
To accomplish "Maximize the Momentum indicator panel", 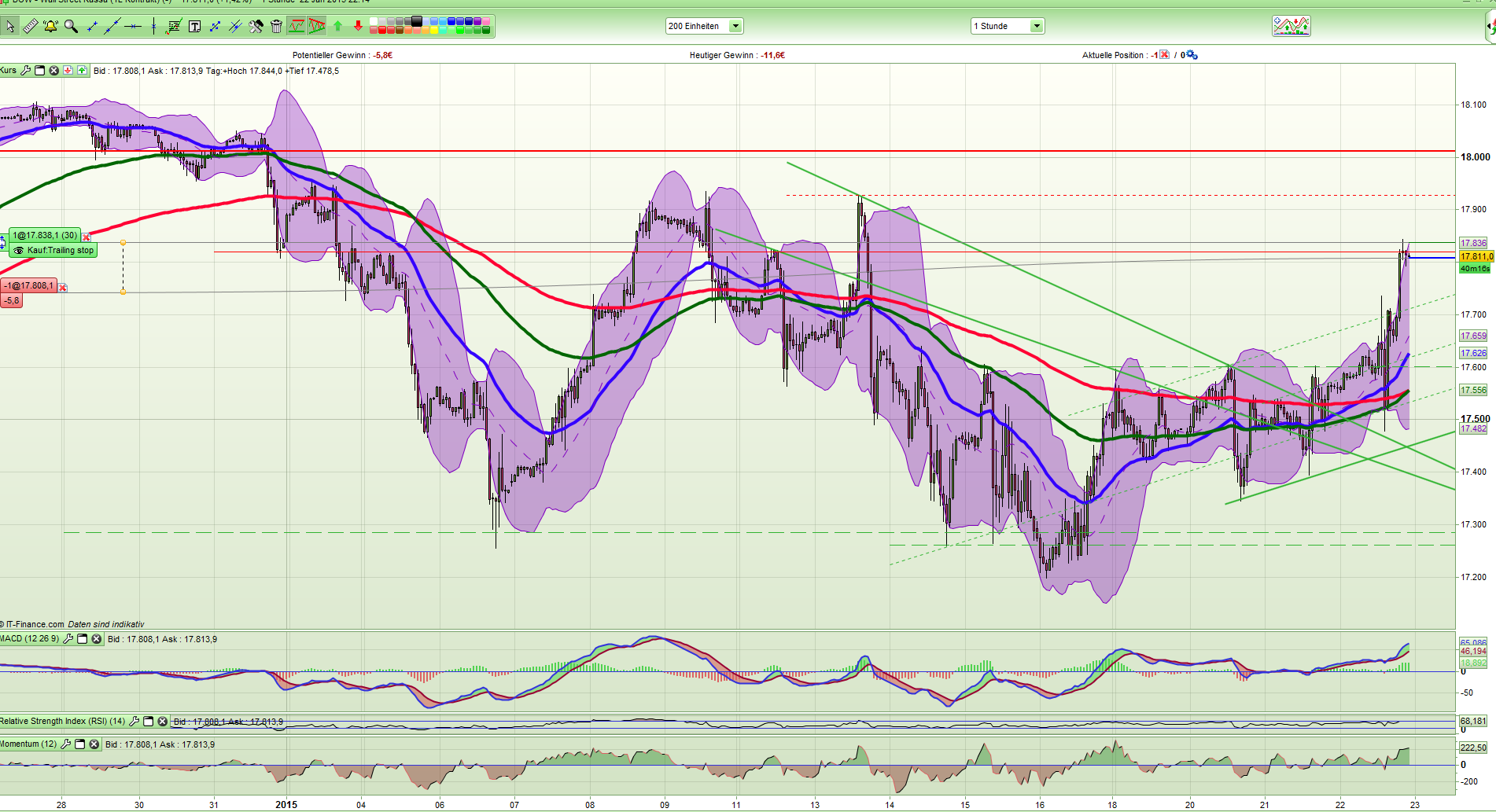I will (x=80, y=744).
